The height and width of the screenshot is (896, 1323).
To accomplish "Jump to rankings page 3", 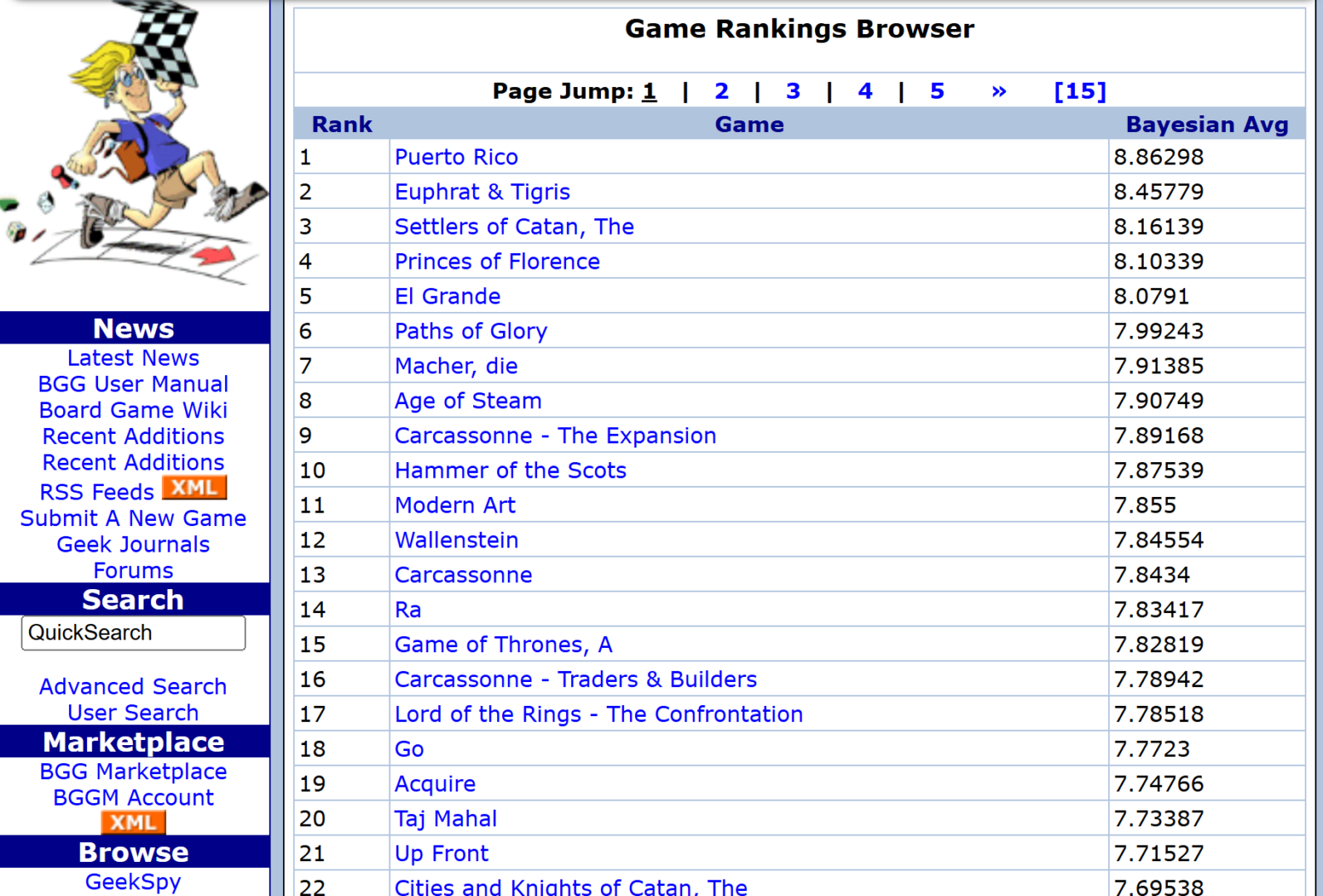I will (x=793, y=91).
